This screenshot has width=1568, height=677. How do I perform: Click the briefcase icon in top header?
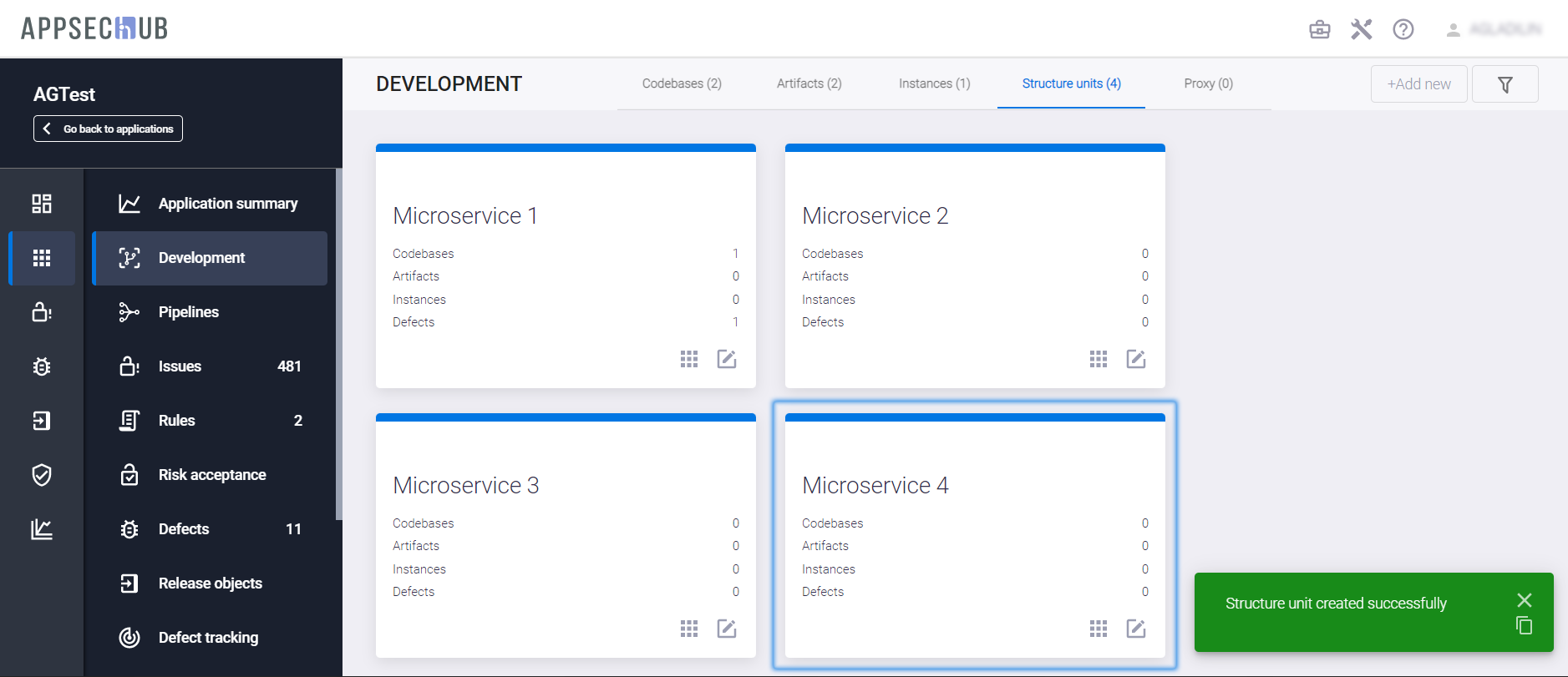coord(1319,30)
